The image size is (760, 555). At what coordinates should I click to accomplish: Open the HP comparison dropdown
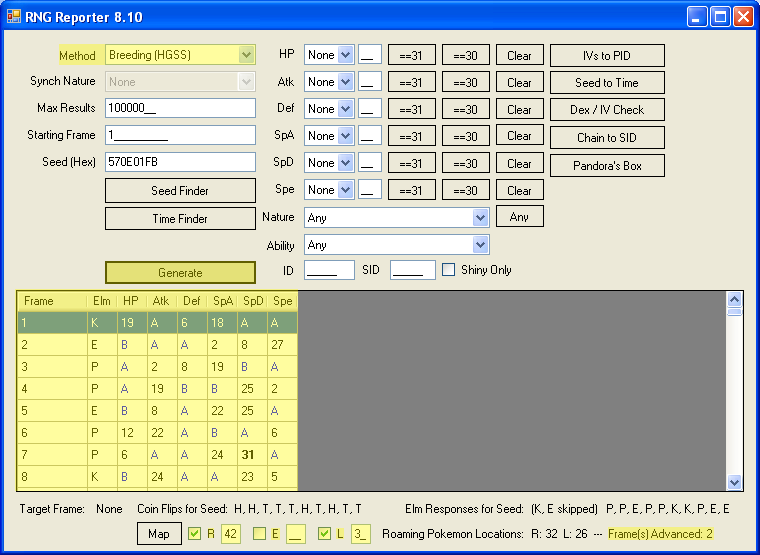(x=346, y=55)
